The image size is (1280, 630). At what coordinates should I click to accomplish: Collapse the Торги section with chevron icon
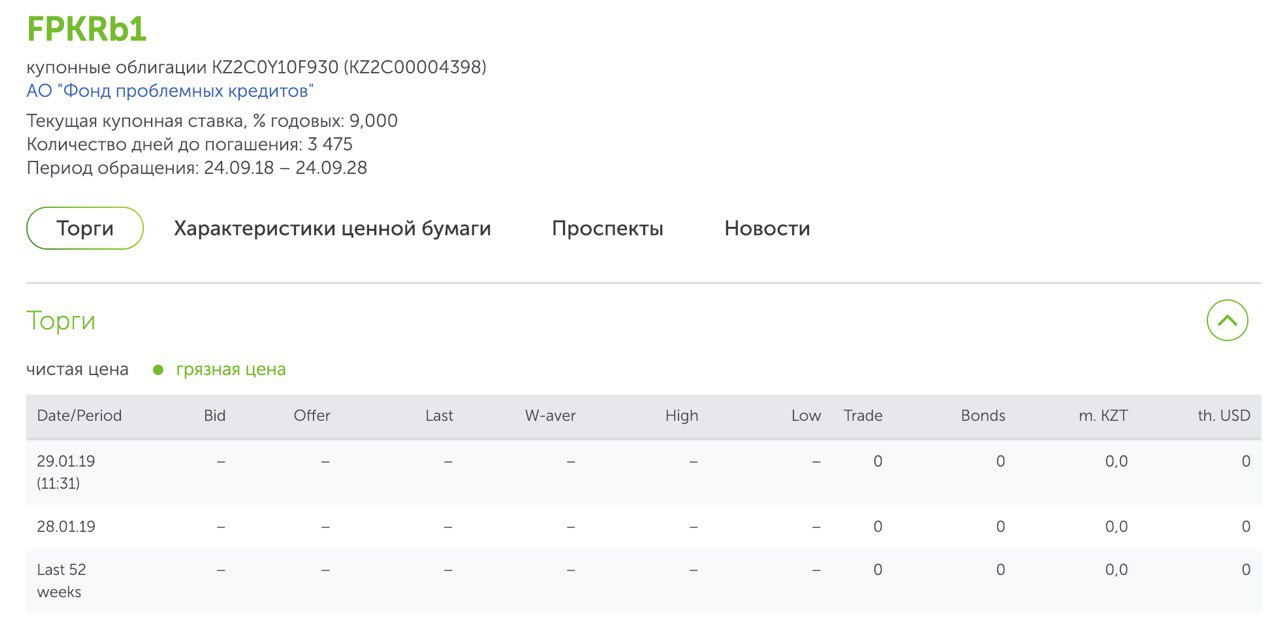(1227, 321)
